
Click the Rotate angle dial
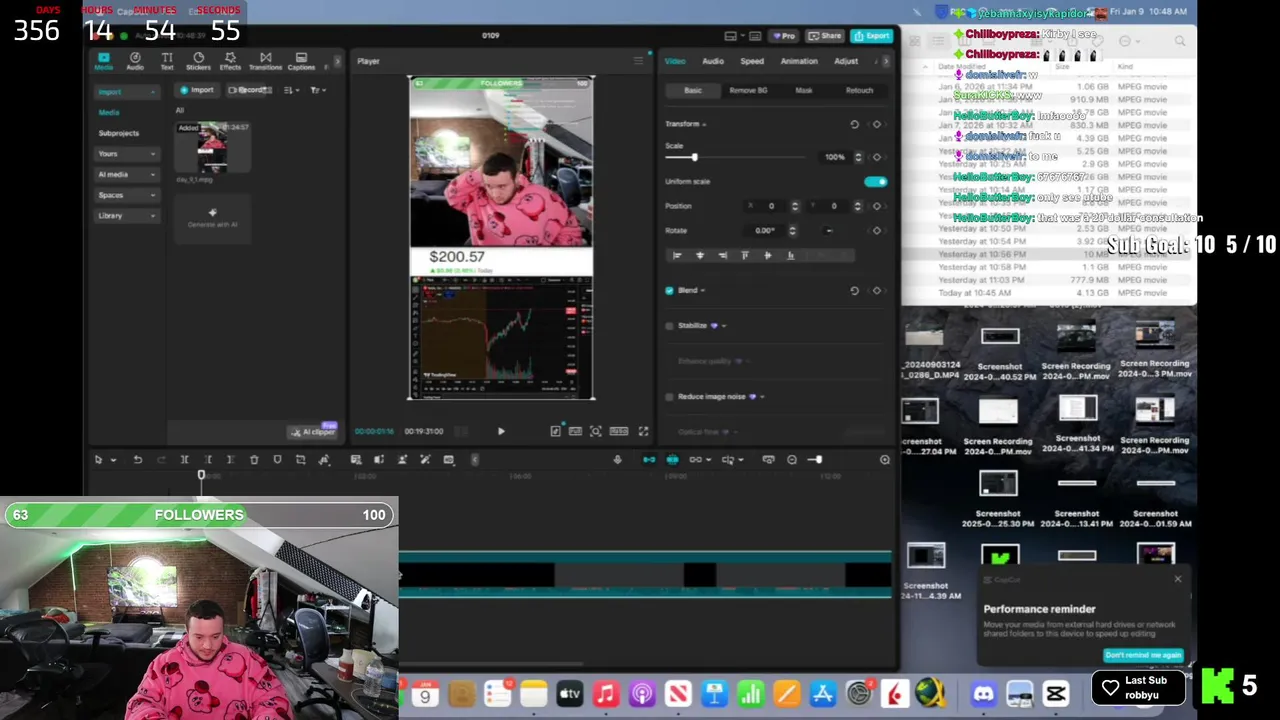click(829, 231)
